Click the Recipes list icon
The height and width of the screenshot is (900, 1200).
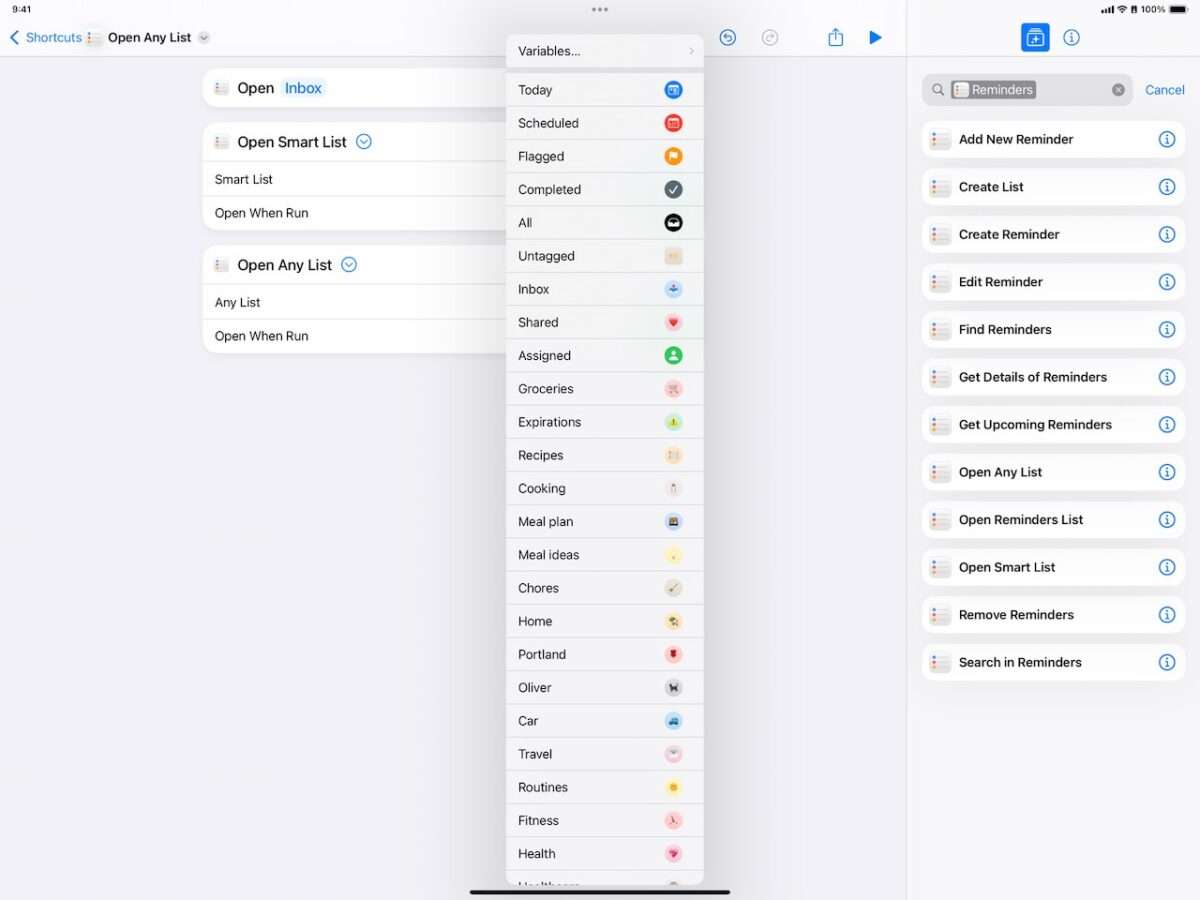click(x=674, y=455)
